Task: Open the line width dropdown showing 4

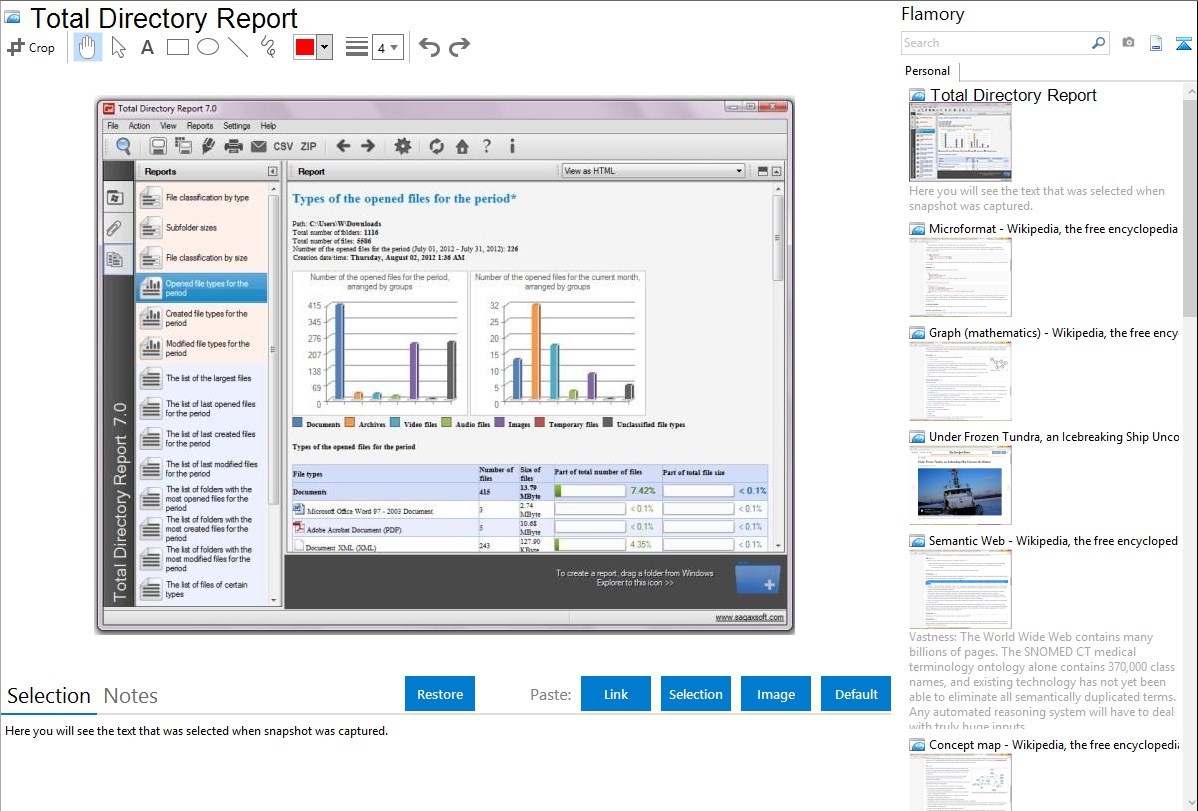Action: (387, 48)
